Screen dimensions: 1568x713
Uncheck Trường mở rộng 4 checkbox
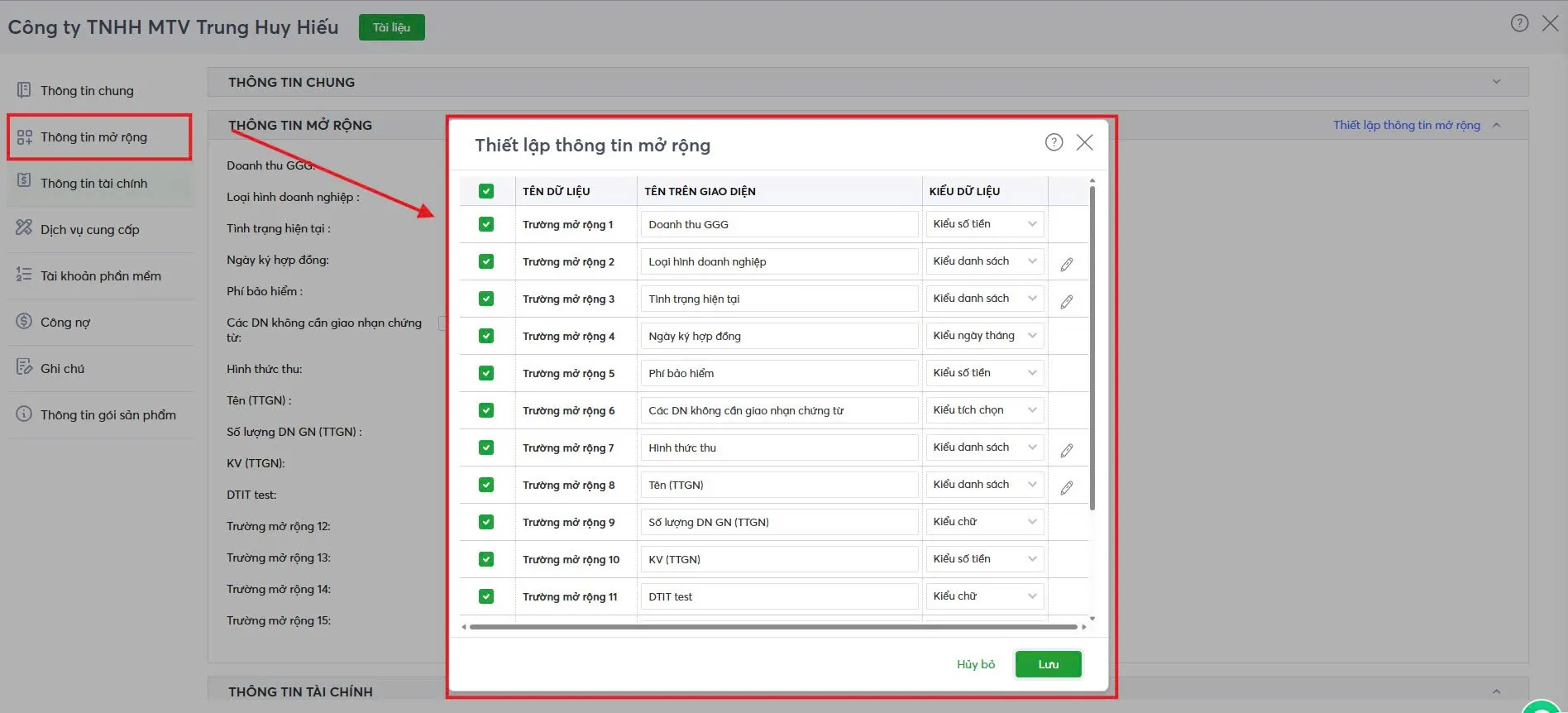(486, 336)
